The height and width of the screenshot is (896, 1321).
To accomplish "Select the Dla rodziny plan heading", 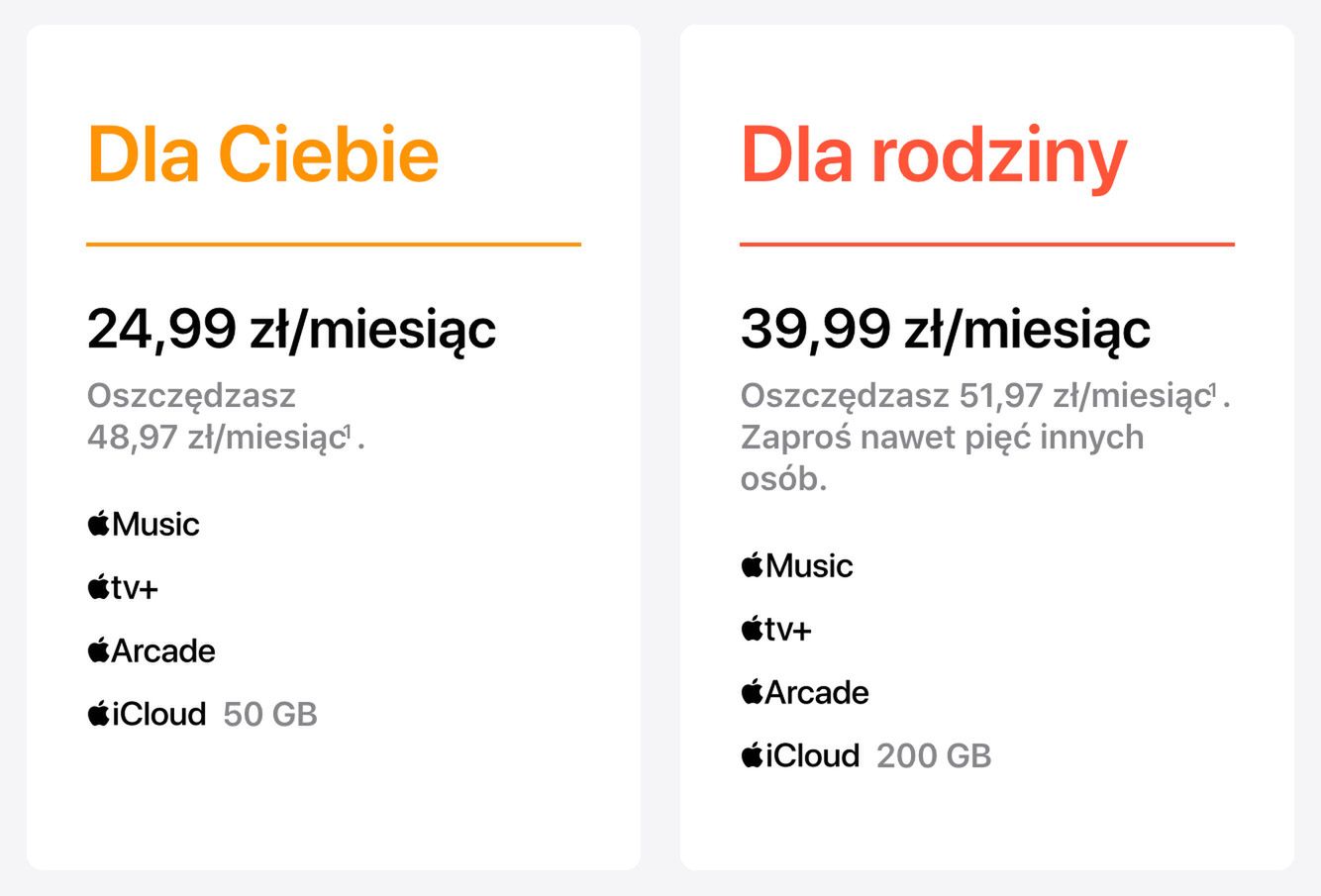I will tap(933, 155).
